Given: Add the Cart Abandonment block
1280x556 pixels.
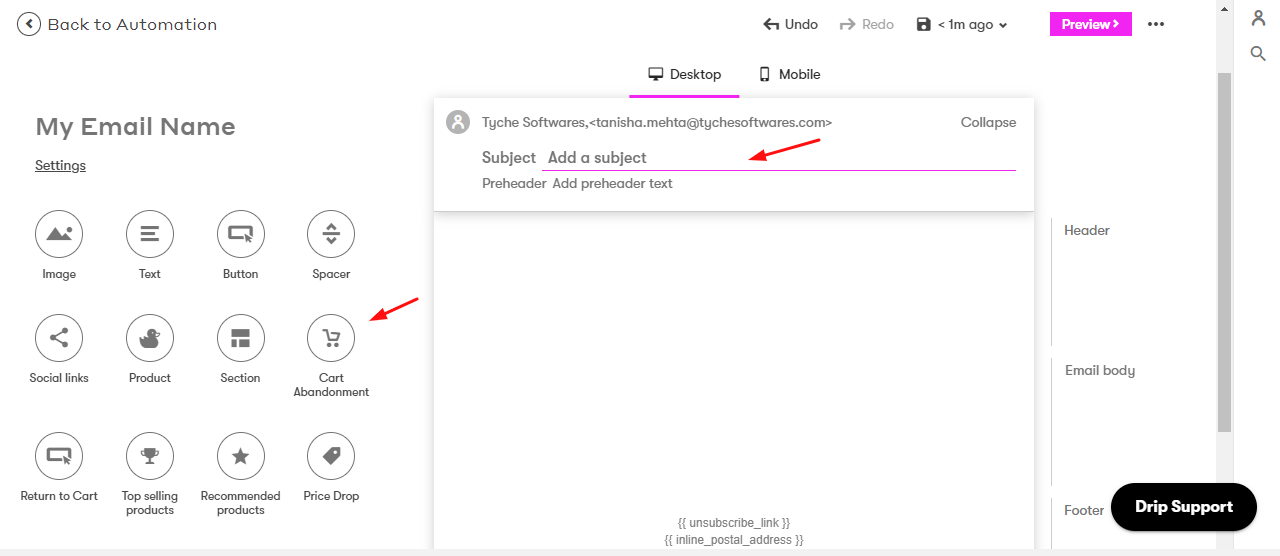Looking at the screenshot, I should 331,338.
